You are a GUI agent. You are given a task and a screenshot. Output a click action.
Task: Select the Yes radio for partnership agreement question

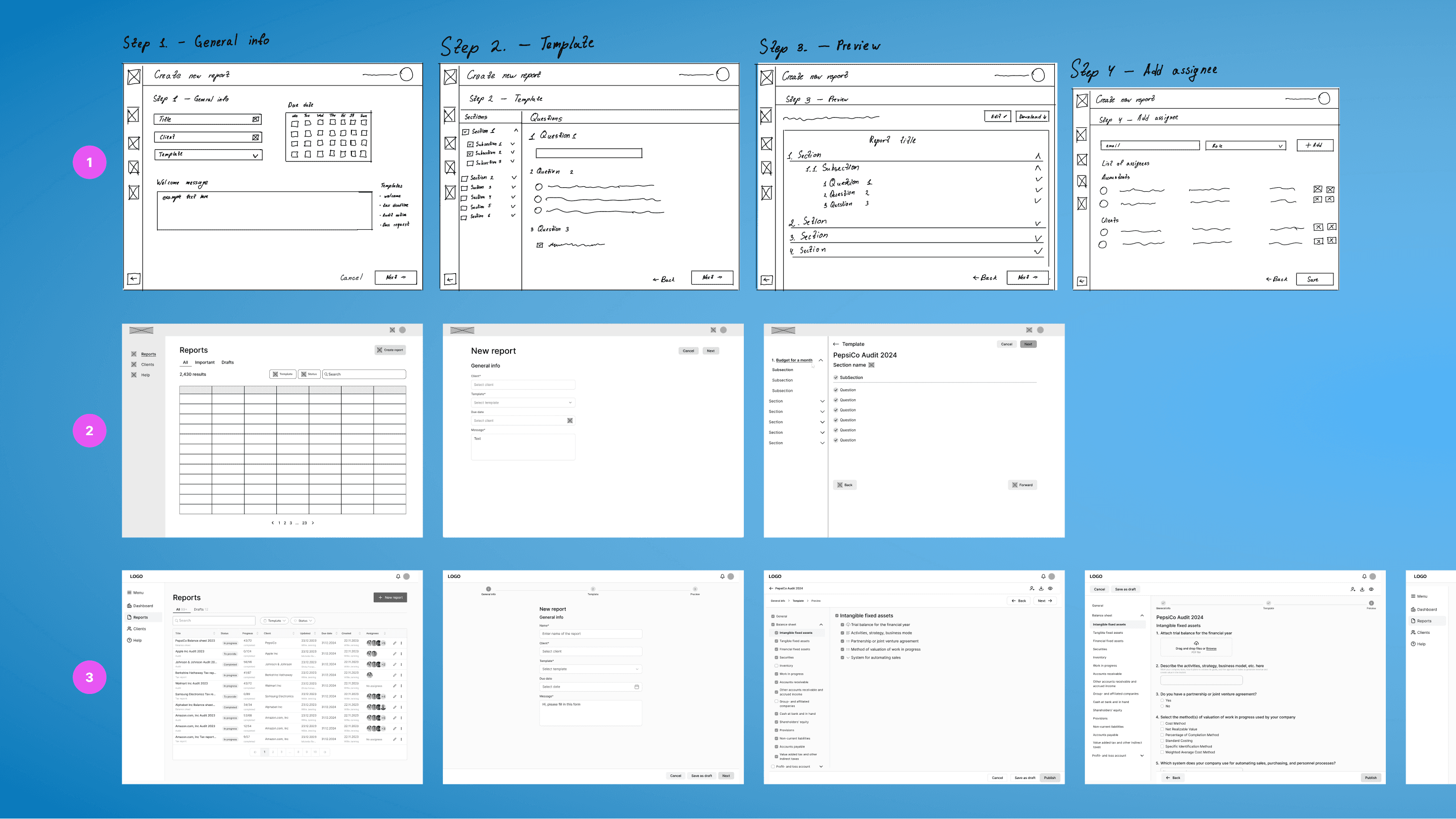coord(1162,700)
